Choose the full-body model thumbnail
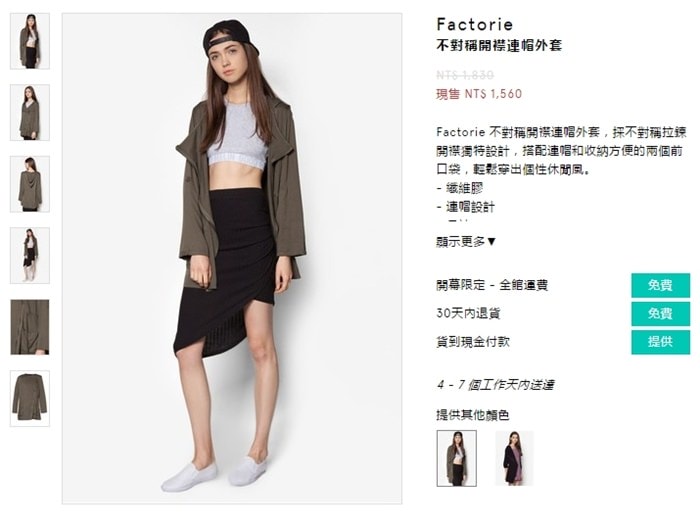Image resolution: width=700 pixels, height=525 pixels. pyautogui.click(x=30, y=255)
